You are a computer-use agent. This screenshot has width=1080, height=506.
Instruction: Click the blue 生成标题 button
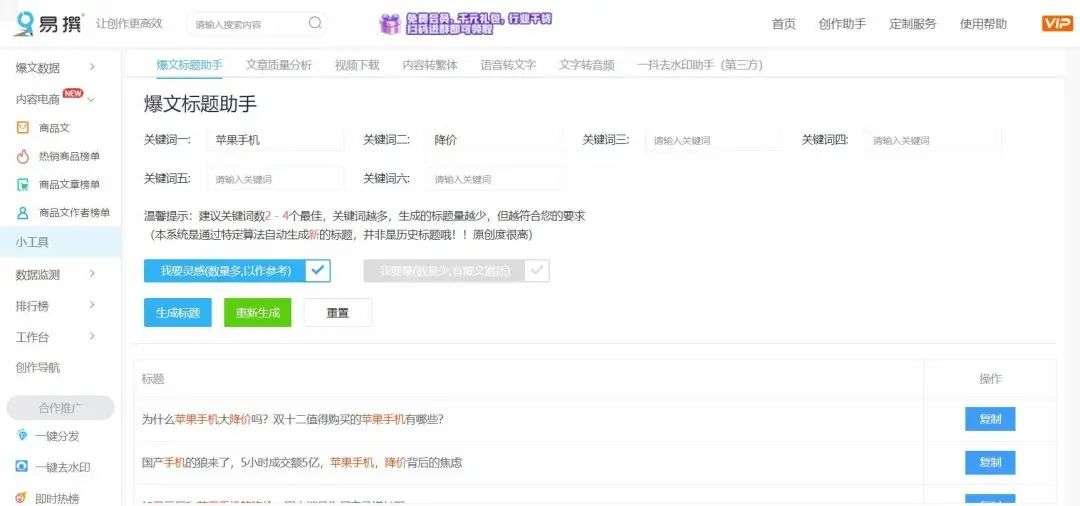(x=178, y=313)
